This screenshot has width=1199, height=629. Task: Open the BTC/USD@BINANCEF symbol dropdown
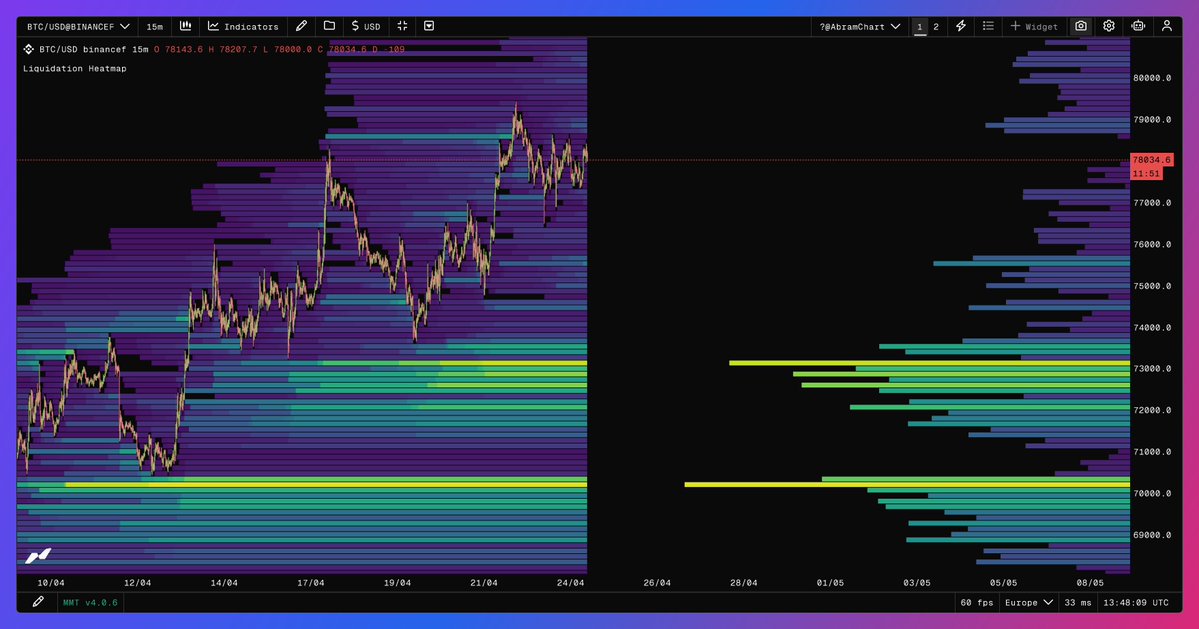tap(78, 27)
